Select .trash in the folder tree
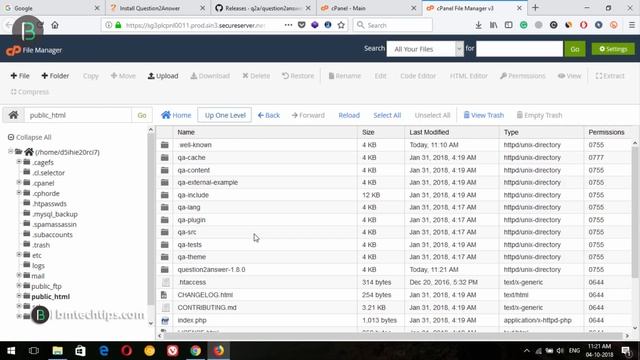Image resolution: width=640 pixels, height=360 pixels. (41, 245)
